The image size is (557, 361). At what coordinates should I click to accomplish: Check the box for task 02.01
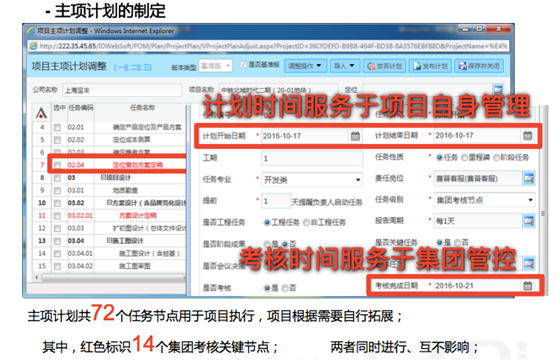(x=57, y=128)
